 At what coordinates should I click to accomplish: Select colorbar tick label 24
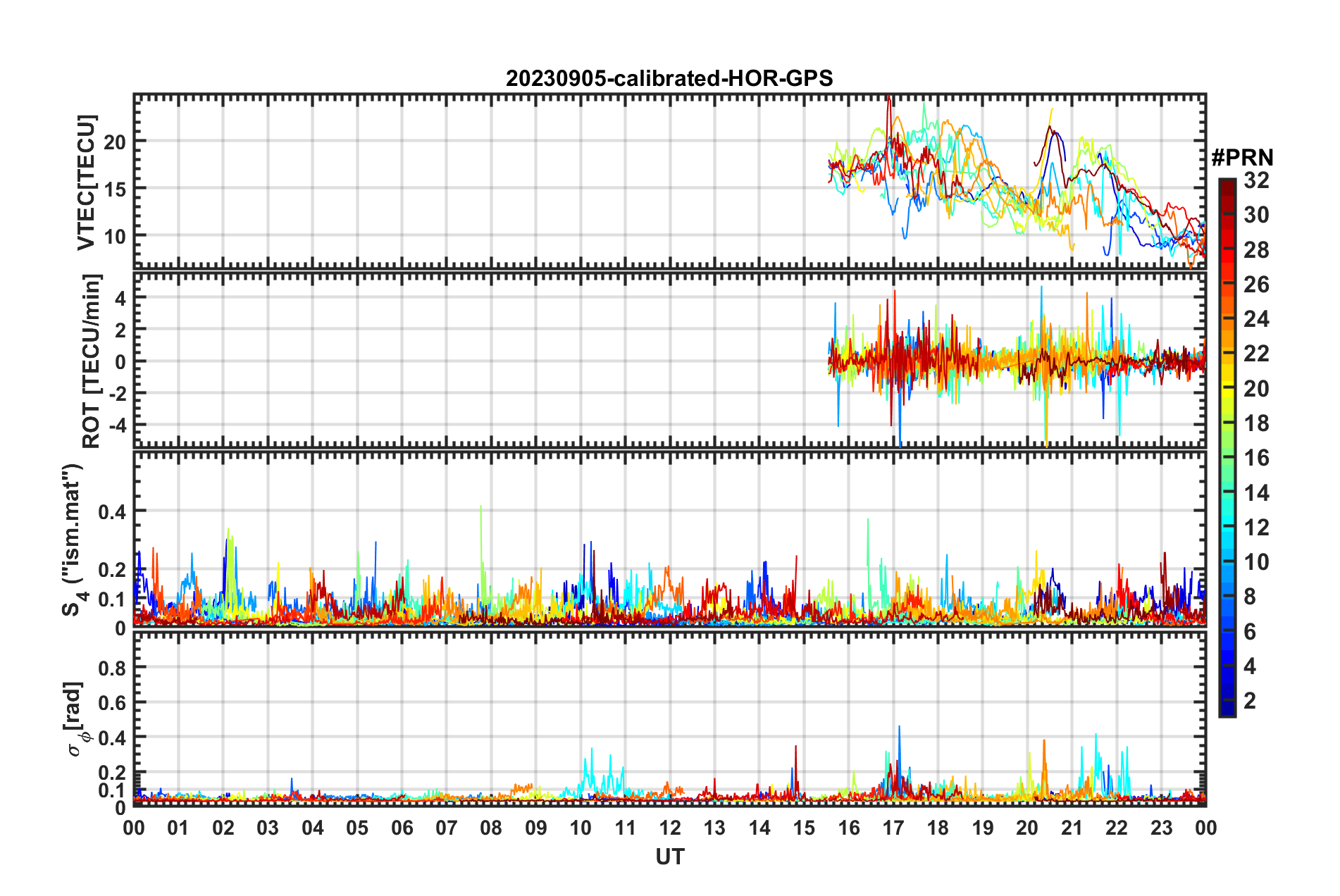(1256, 319)
